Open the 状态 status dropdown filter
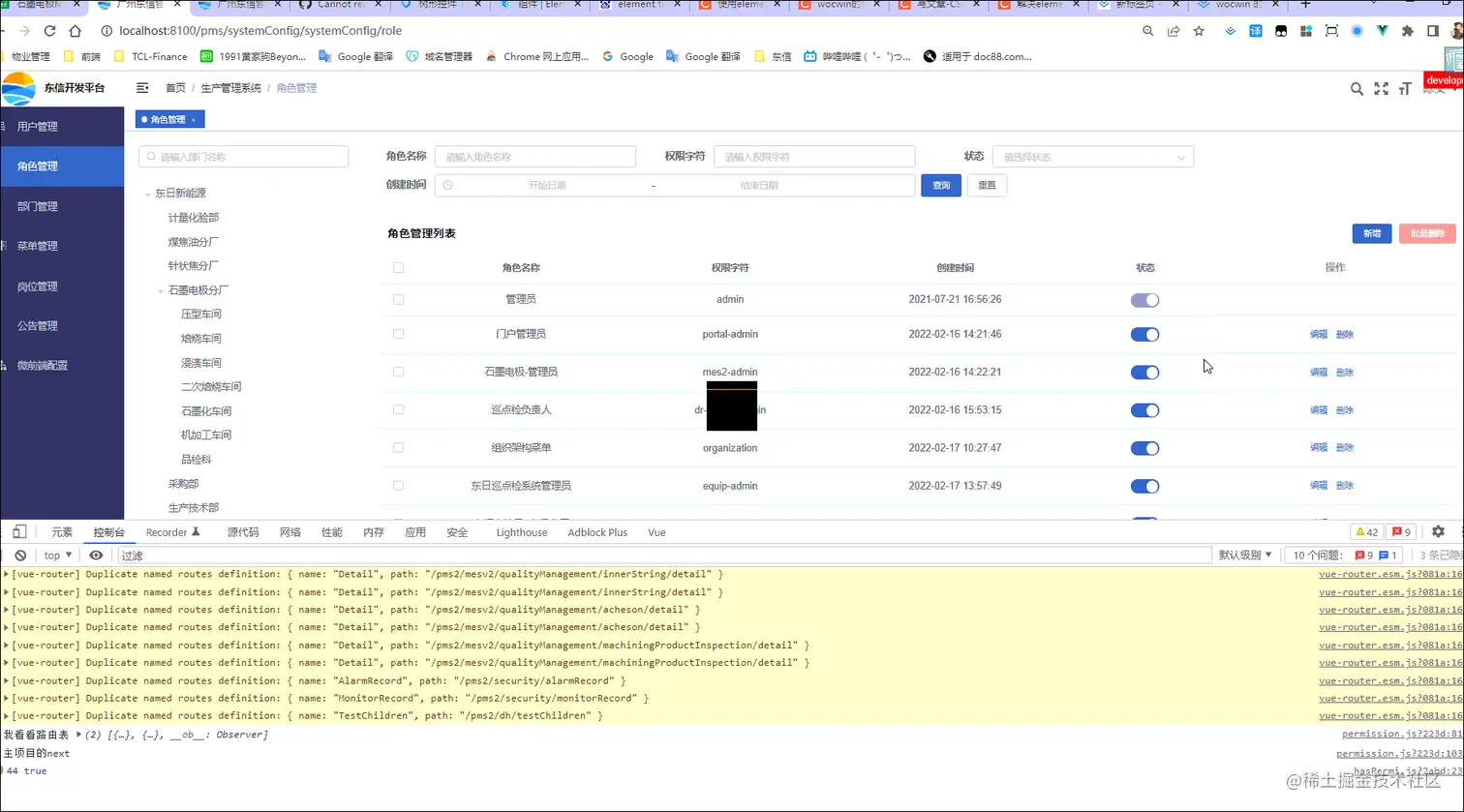The width and height of the screenshot is (1464, 812). coord(1092,156)
